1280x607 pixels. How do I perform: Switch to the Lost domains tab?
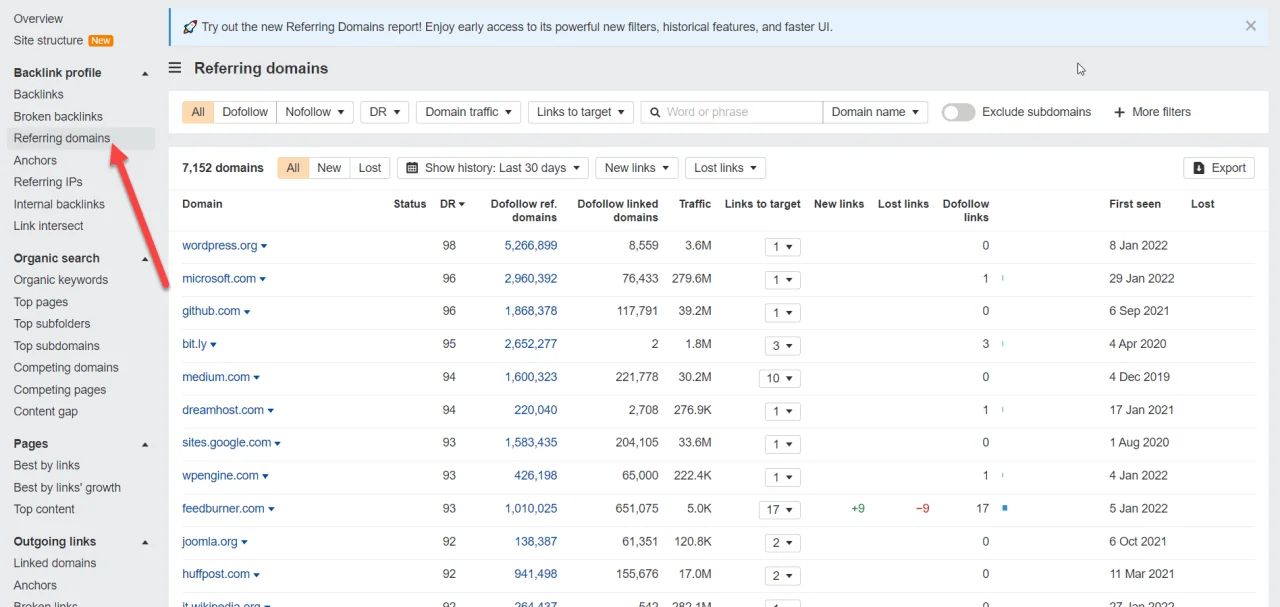[x=369, y=167]
